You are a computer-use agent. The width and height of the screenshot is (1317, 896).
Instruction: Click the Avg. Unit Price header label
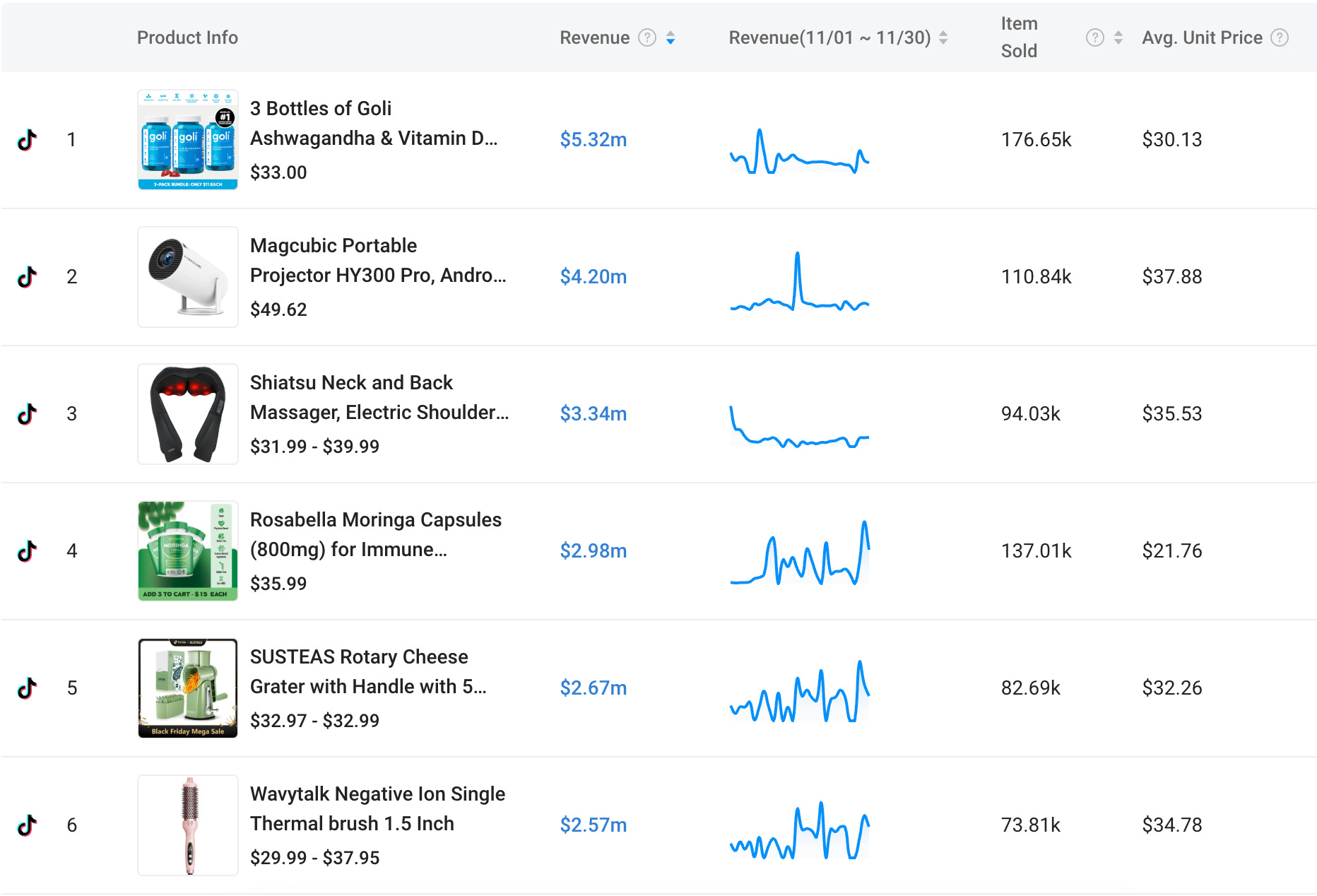1202,37
